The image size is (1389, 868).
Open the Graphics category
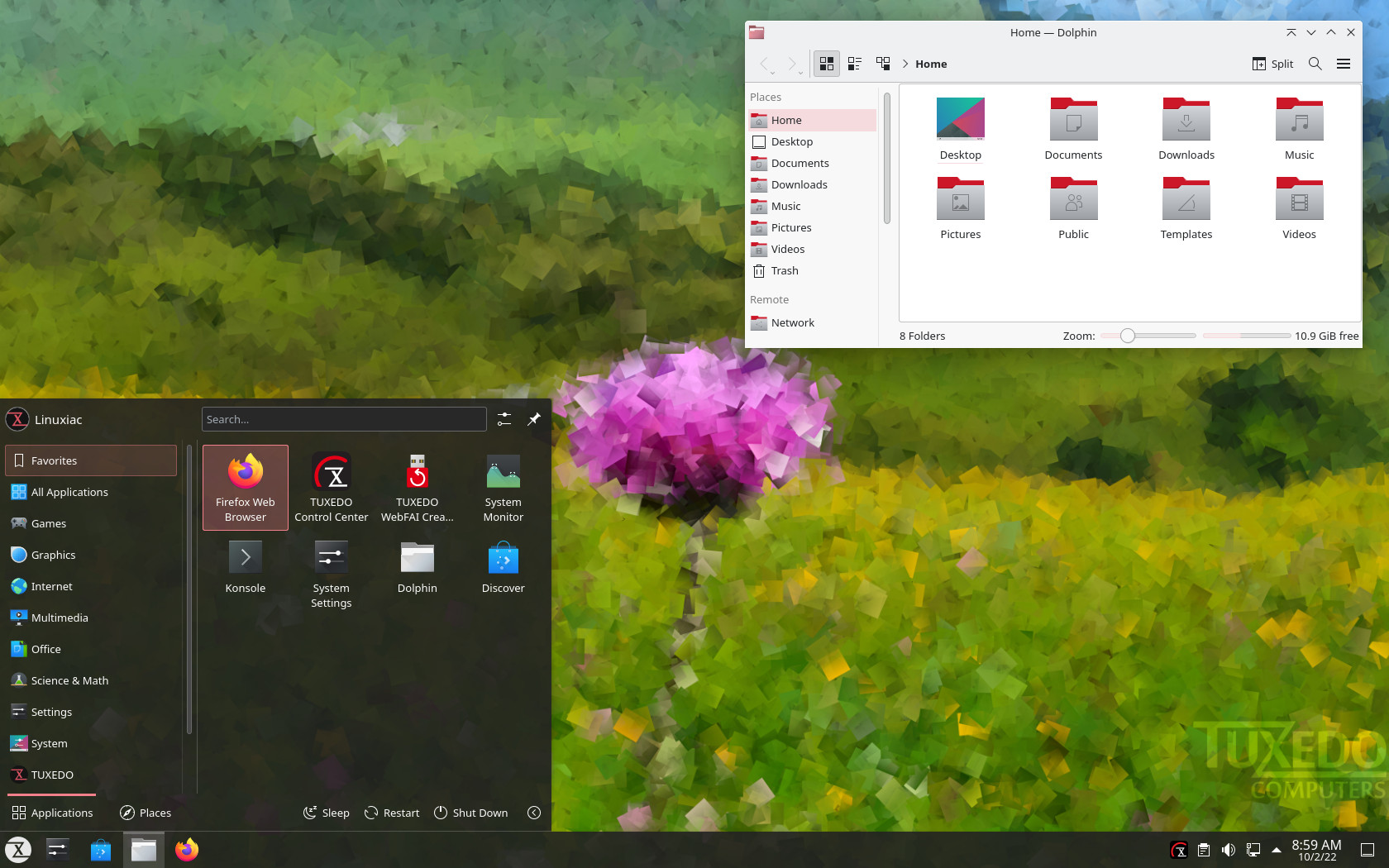pyautogui.click(x=91, y=555)
